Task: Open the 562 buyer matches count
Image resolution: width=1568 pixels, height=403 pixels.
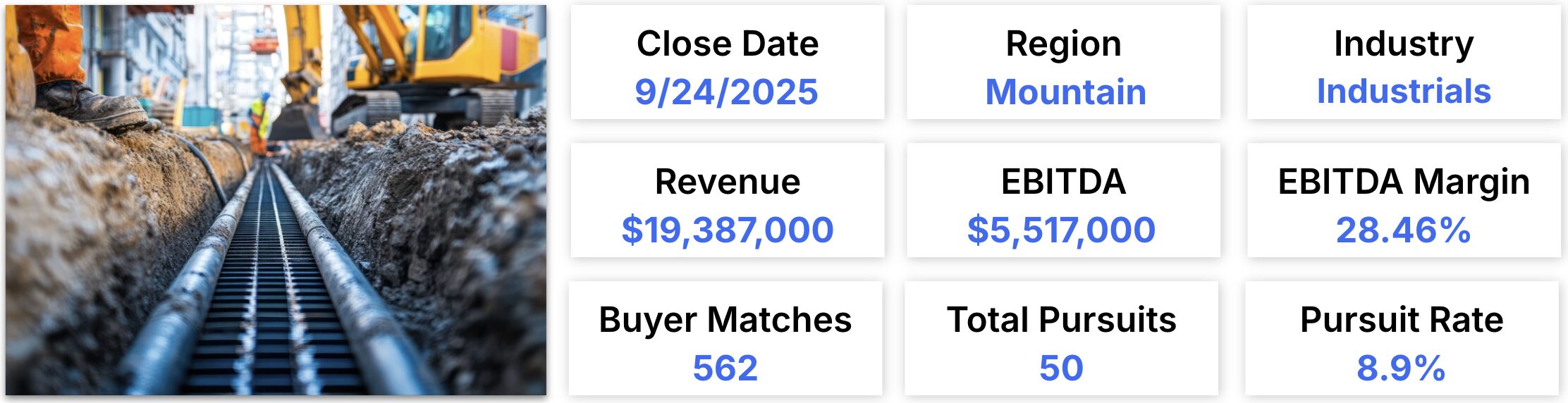Action: click(725, 368)
